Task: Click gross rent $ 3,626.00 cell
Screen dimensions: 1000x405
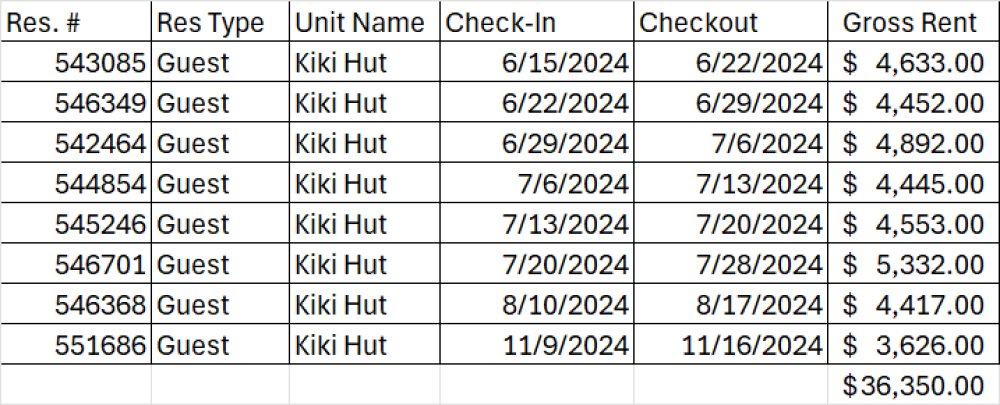Action: [913, 344]
